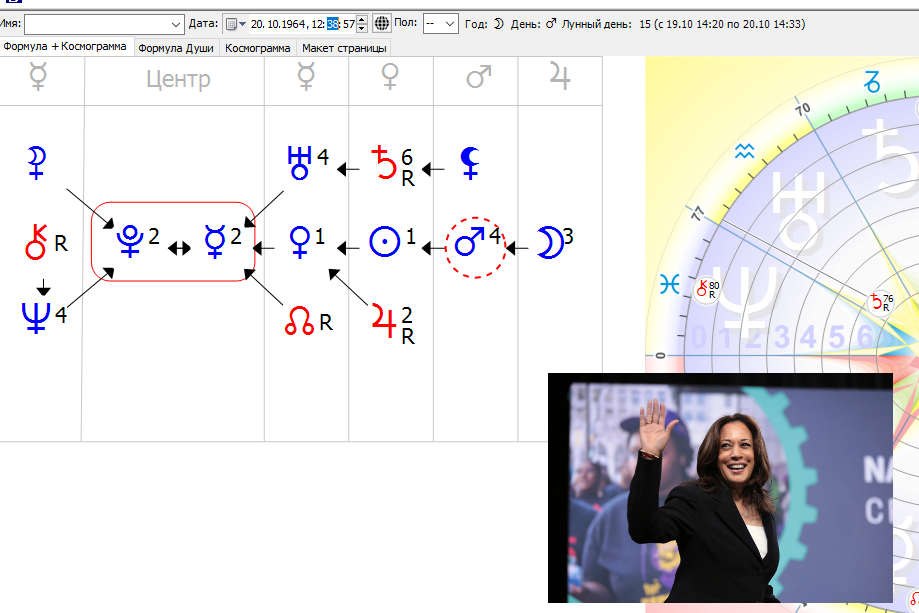919x613 pixels.
Task: Switch to Космограмма tab
Action: (257, 48)
